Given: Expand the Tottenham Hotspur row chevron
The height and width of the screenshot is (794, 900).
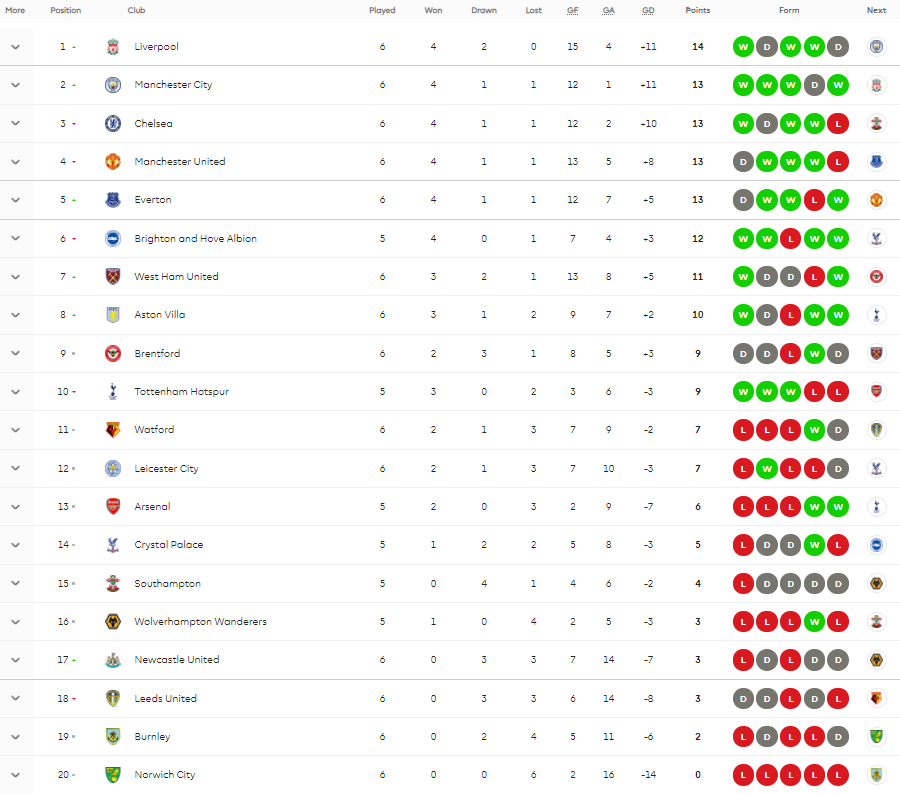Looking at the screenshot, I should click(x=16, y=392).
